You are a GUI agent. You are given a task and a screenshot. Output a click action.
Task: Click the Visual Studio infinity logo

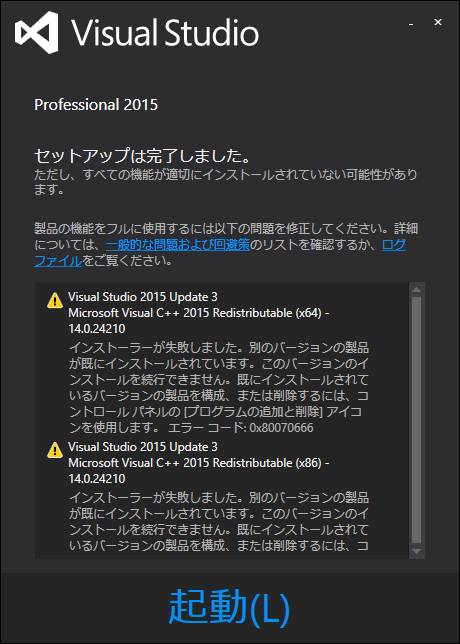[x=36, y=32]
